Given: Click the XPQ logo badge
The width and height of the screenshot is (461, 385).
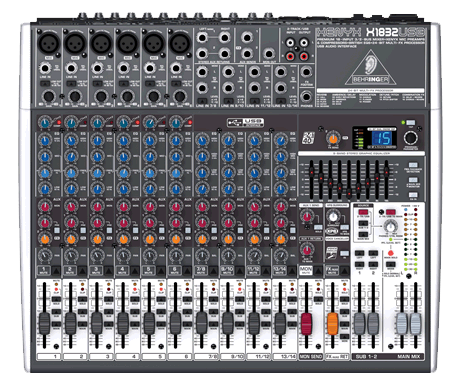Looking at the screenshot, I should [331, 231].
